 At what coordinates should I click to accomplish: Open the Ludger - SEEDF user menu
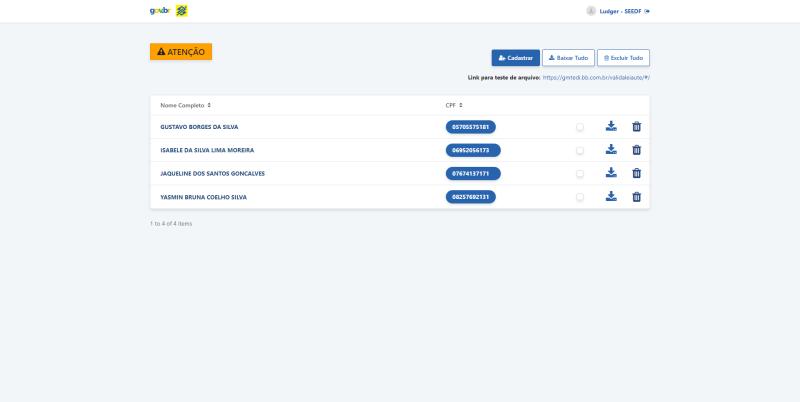613,11
